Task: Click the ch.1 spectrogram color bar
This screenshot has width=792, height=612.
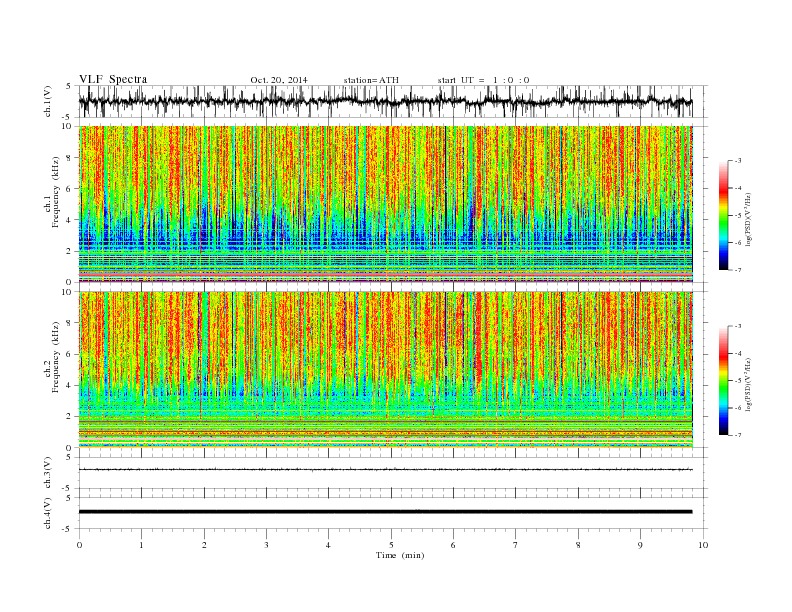Action: 723,215
